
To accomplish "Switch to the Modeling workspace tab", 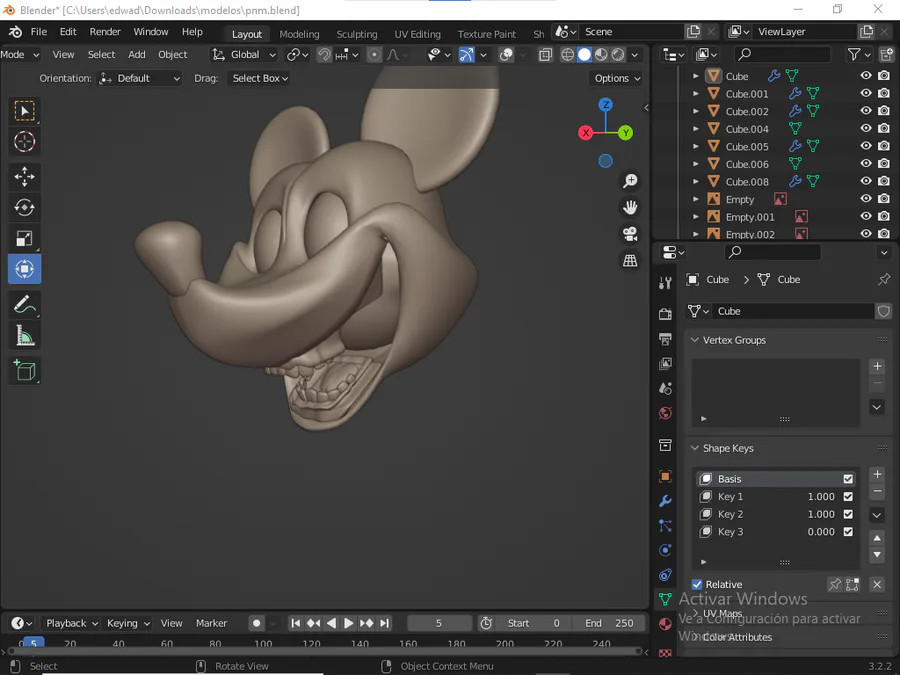I will [299, 34].
